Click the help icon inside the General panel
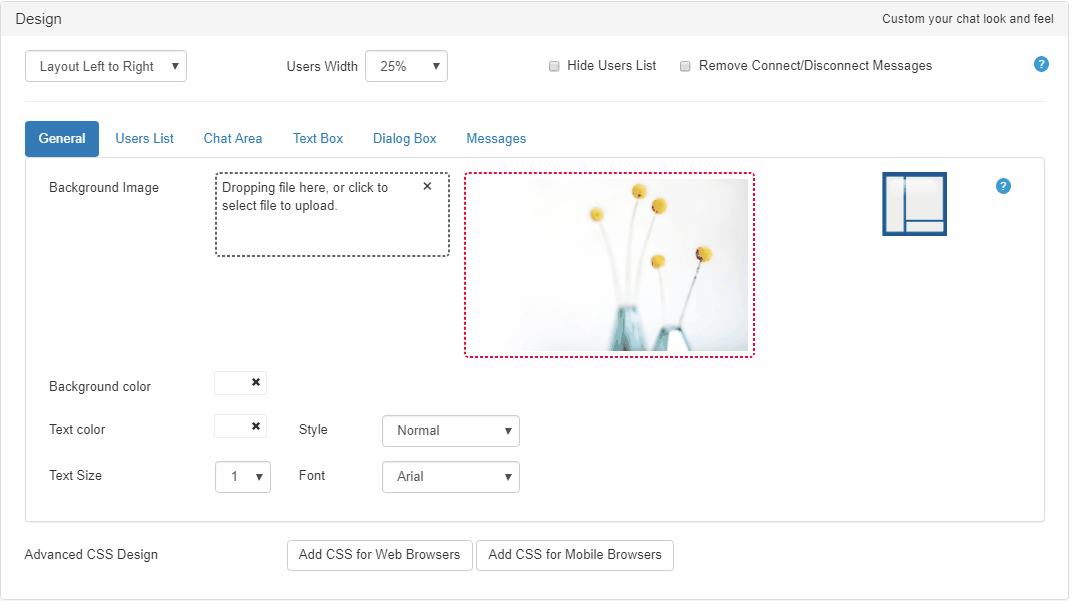The width and height of the screenshot is (1075, 601). [1004, 186]
